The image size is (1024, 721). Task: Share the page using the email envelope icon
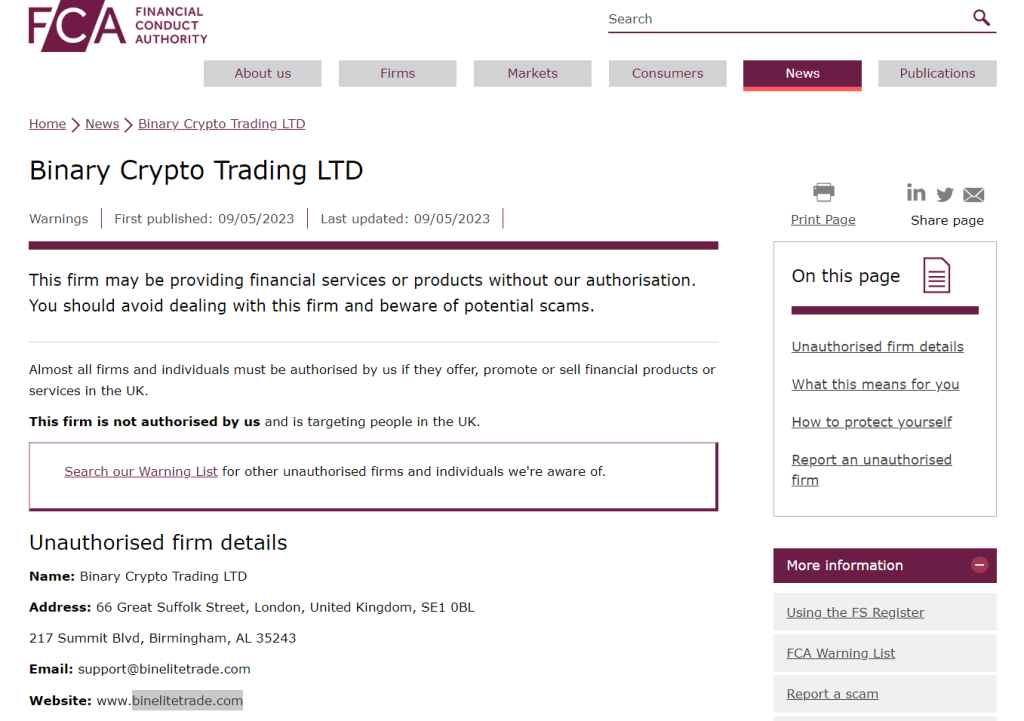coord(973,194)
